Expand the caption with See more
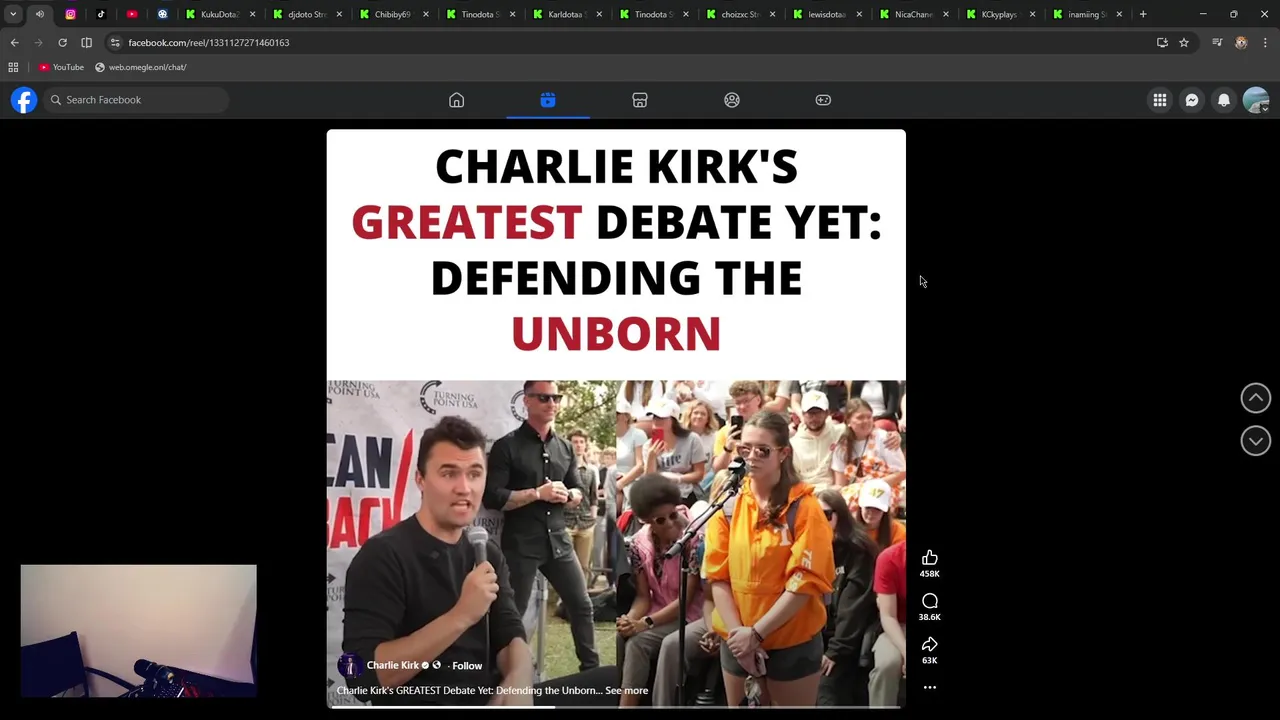Image resolution: width=1280 pixels, height=720 pixels. tap(627, 691)
